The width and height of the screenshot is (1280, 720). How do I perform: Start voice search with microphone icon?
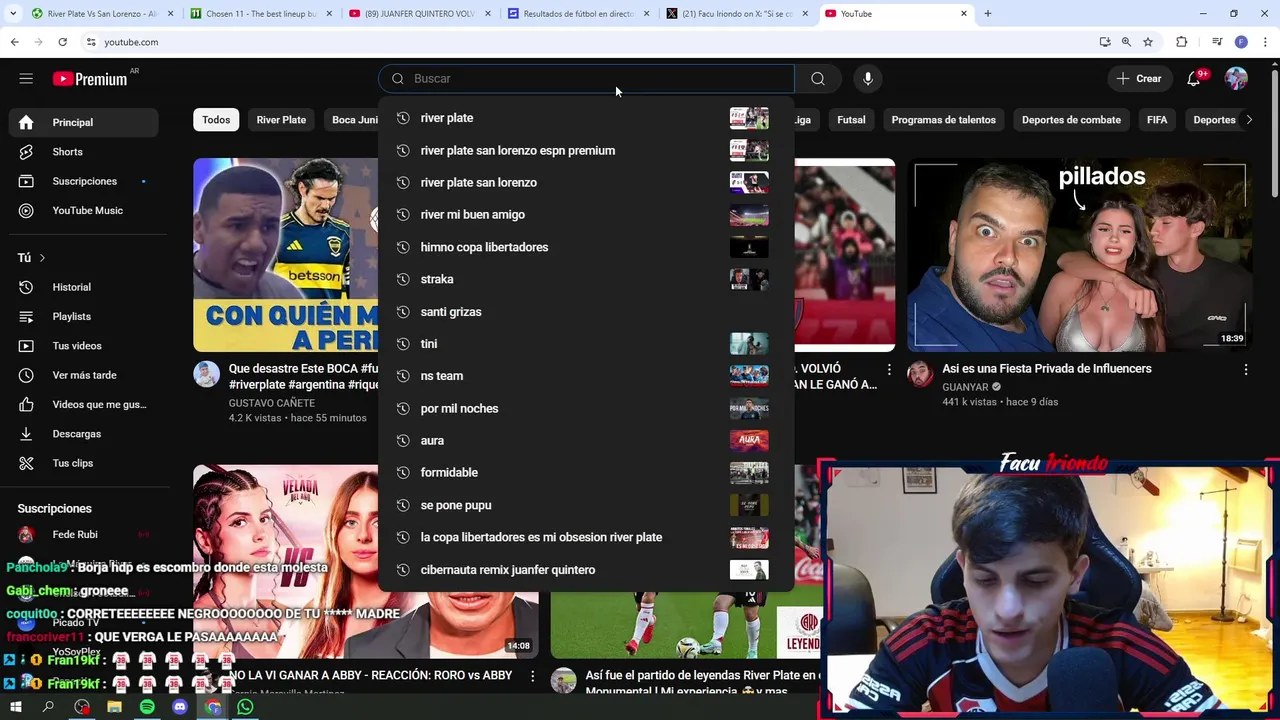(867, 78)
